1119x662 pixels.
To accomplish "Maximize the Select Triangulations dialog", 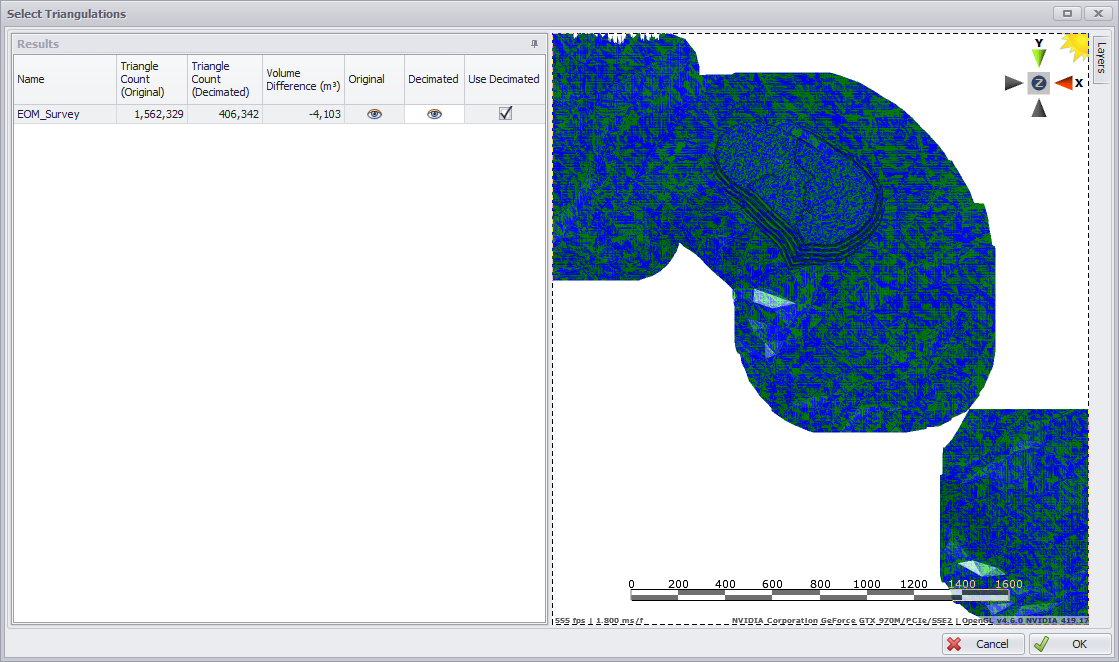I will coord(1068,13).
